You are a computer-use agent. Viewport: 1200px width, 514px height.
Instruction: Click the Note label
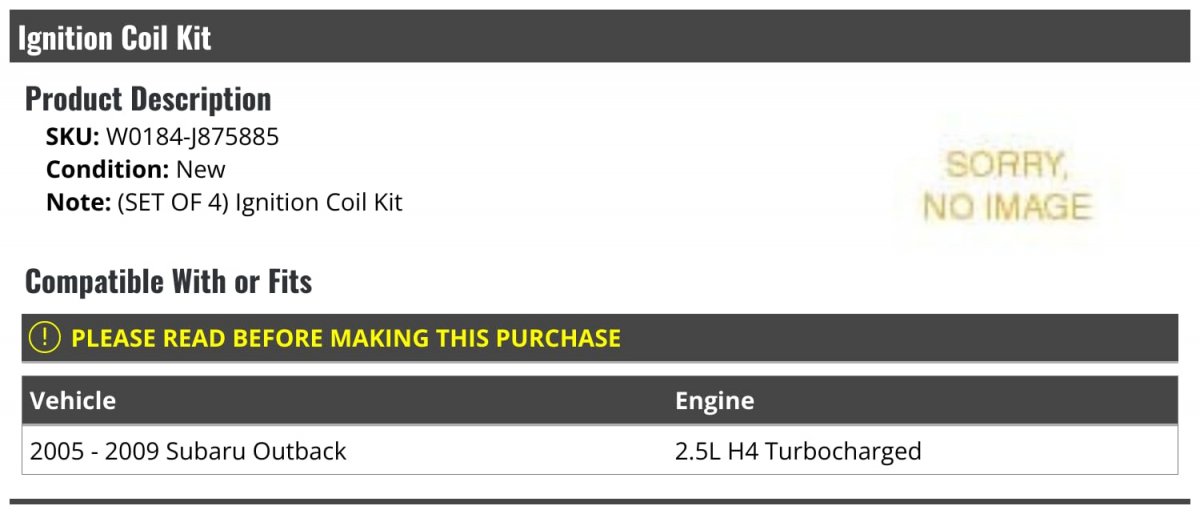pyautogui.click(x=78, y=202)
